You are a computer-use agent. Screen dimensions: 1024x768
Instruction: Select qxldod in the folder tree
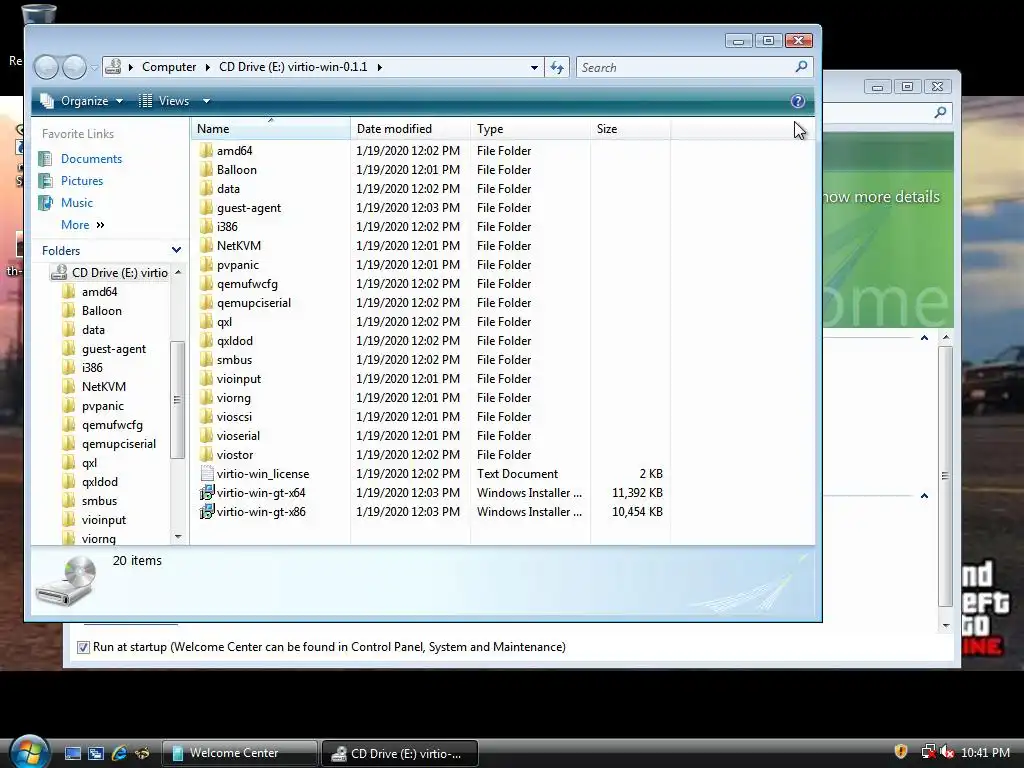[x=100, y=482]
